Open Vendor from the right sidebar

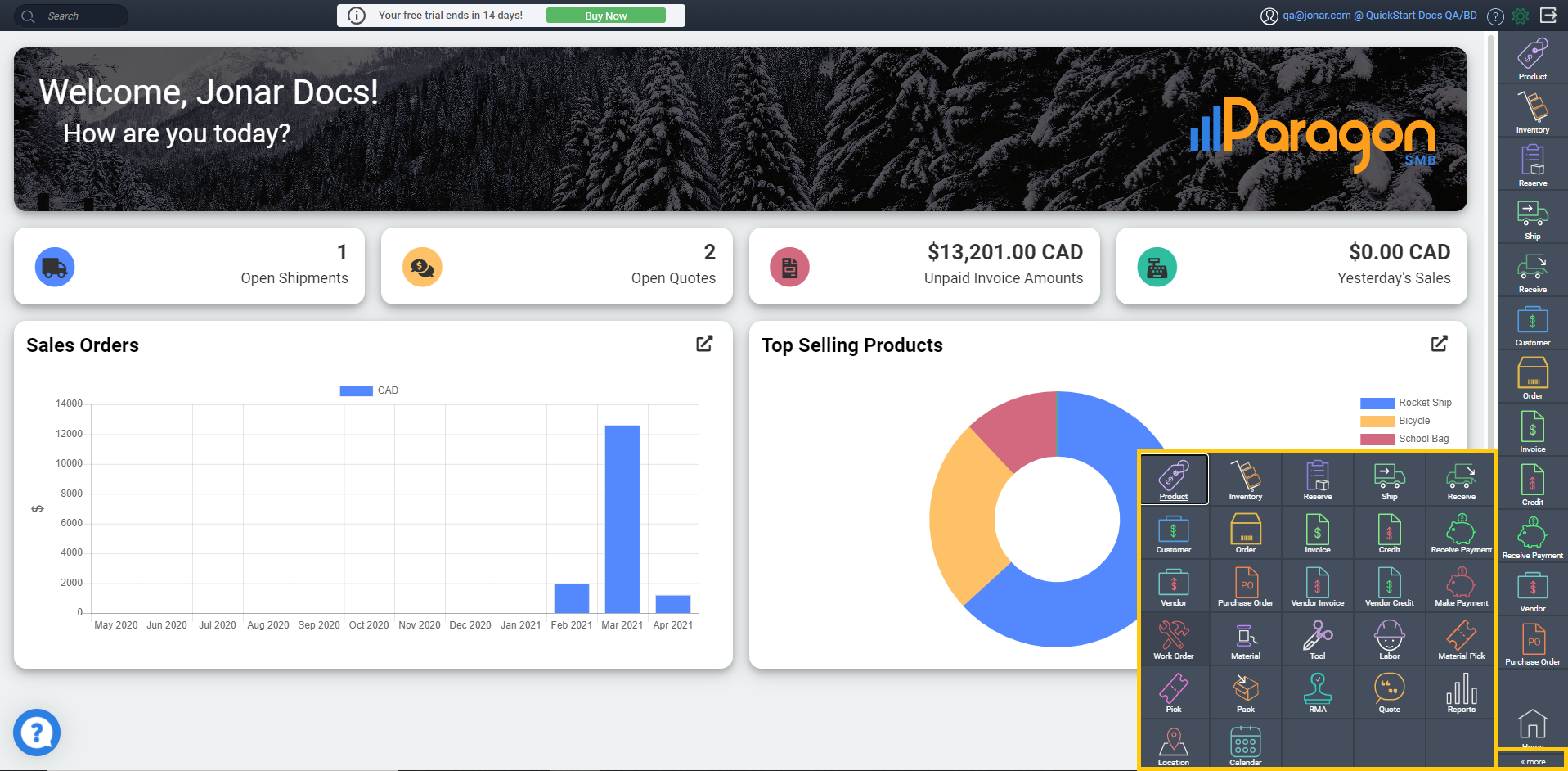(1532, 590)
